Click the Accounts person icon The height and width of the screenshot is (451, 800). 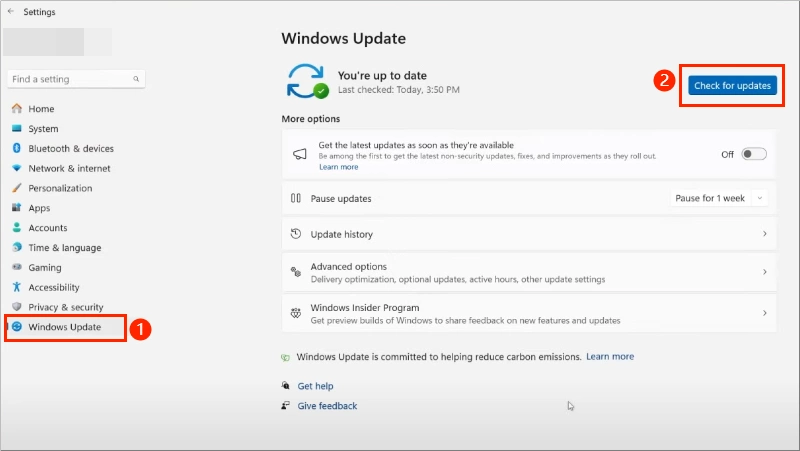coord(17,227)
